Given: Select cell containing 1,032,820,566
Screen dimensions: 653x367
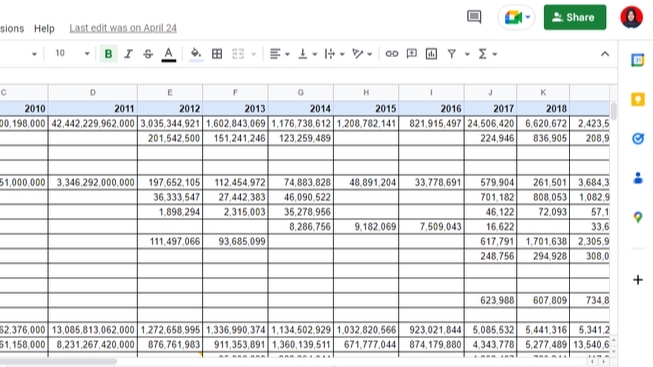Looking at the screenshot, I should 366,330.
